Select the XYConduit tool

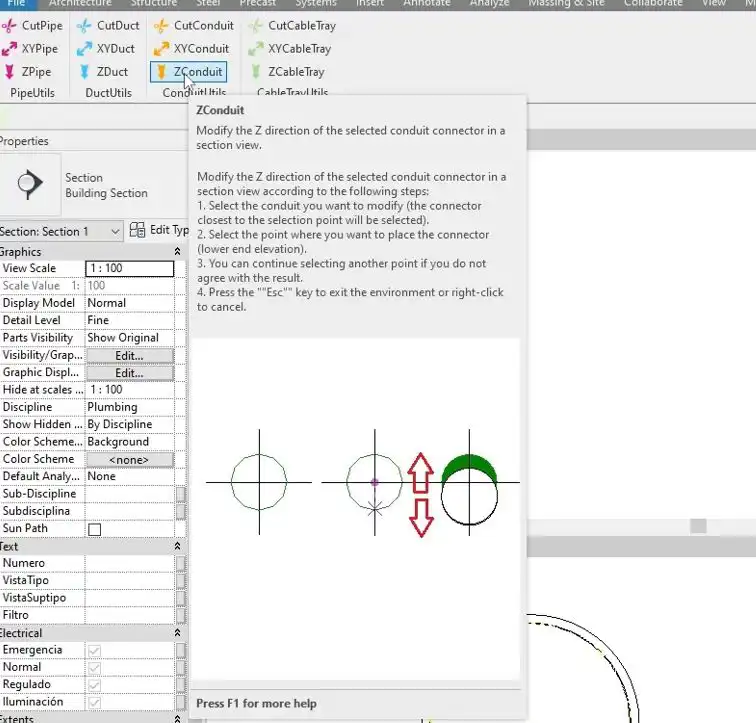(191, 49)
